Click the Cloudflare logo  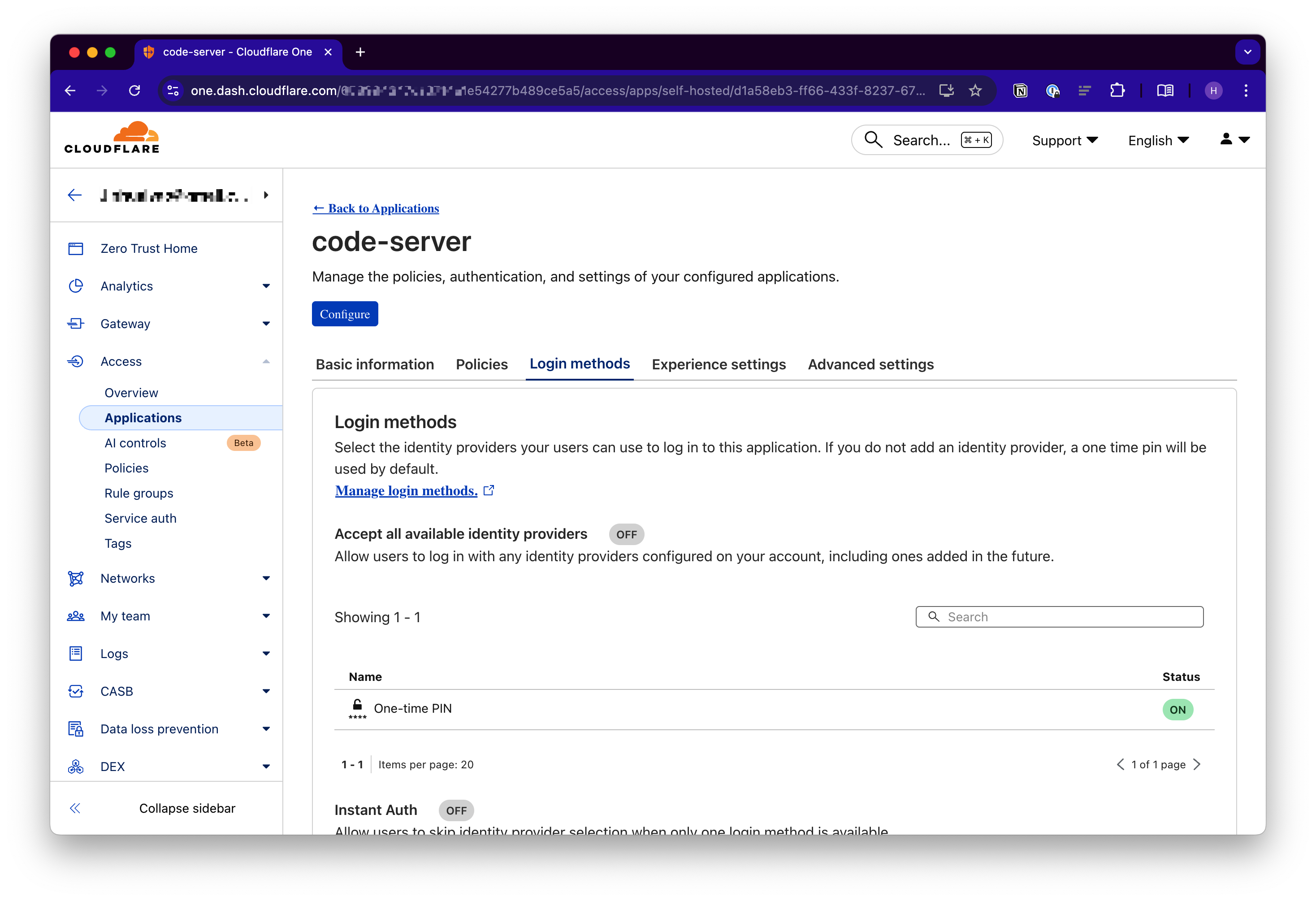pyautogui.click(x=112, y=138)
